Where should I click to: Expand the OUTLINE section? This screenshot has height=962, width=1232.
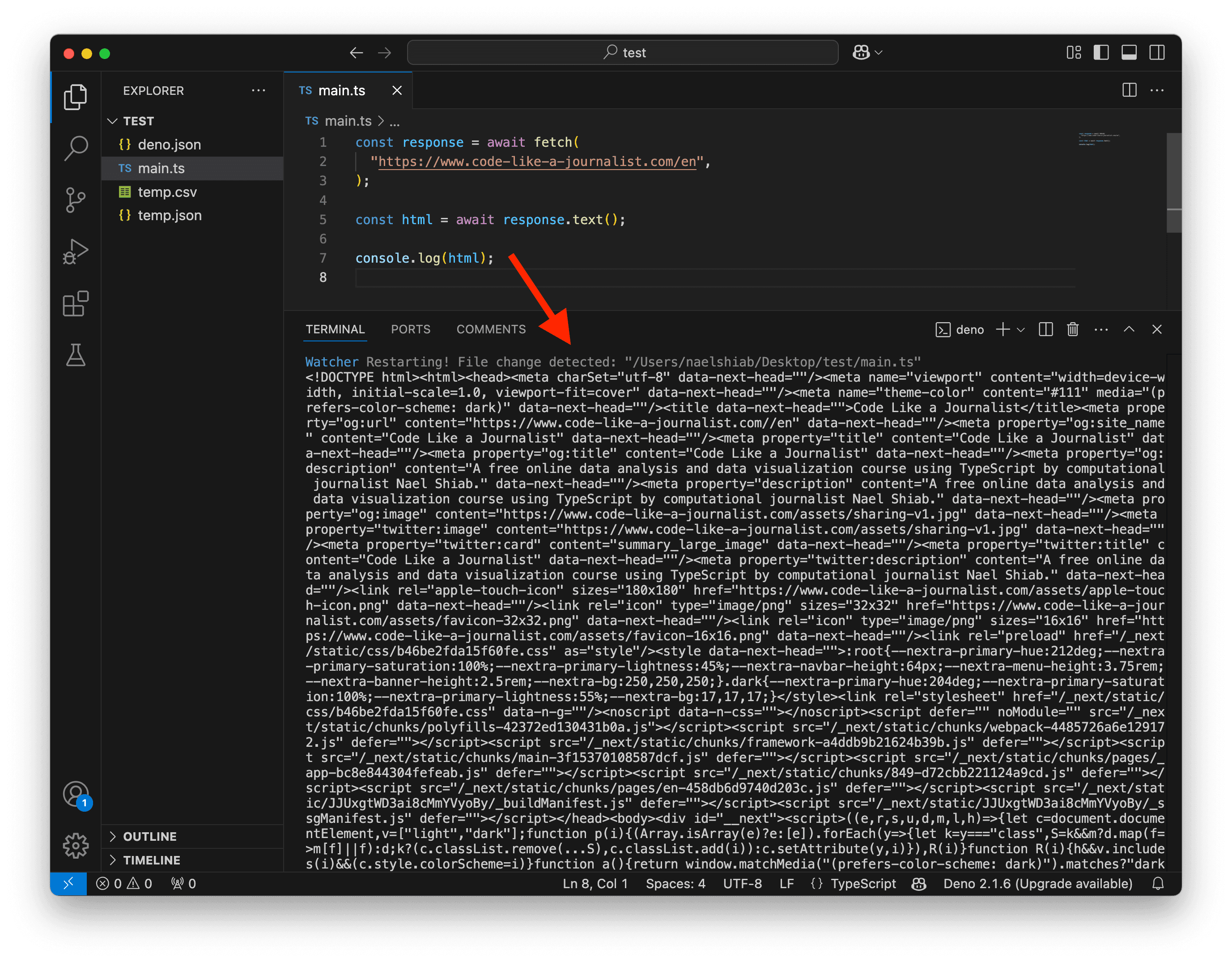[192, 836]
